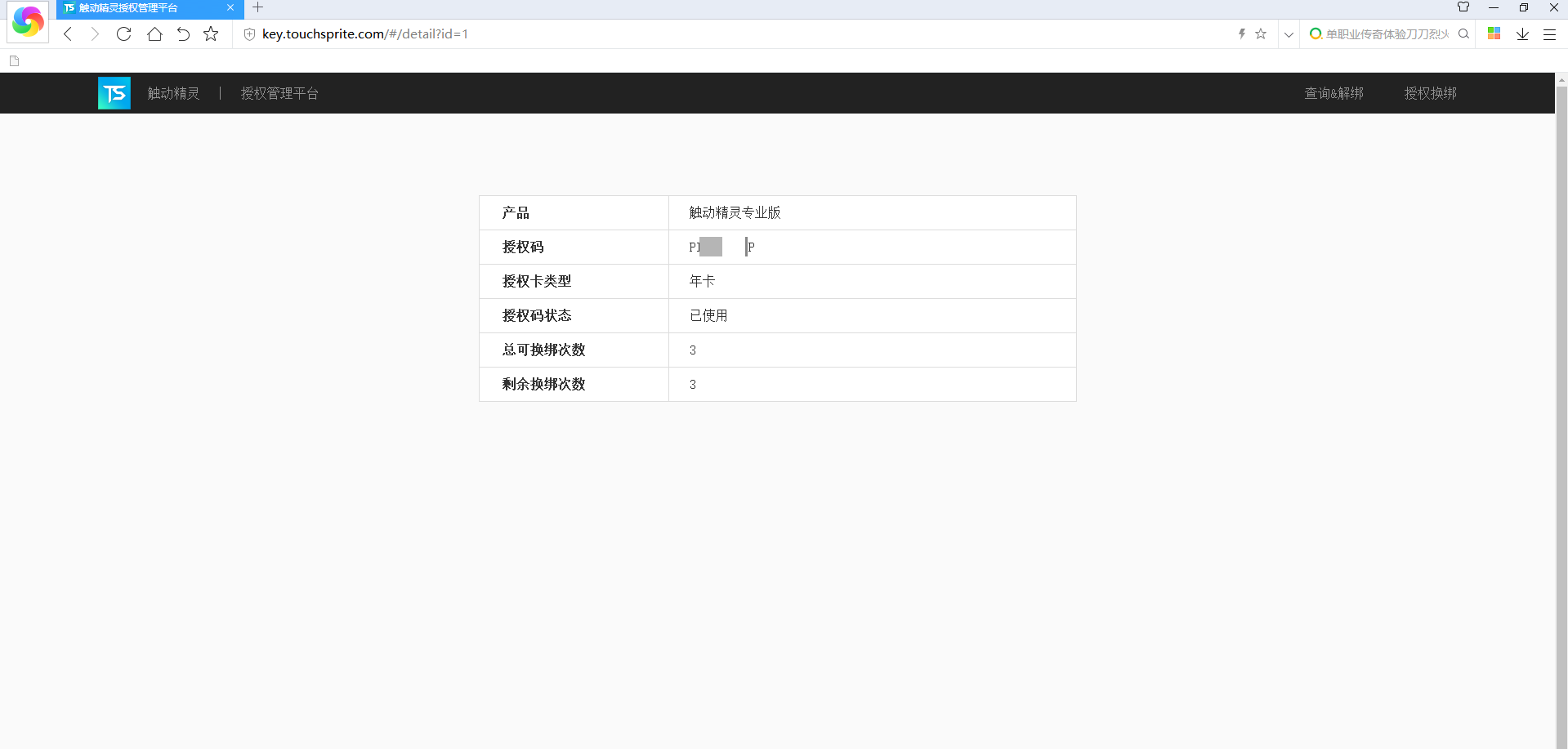
Task: Open the 查询&解绑 menu item
Action: coord(1333,93)
